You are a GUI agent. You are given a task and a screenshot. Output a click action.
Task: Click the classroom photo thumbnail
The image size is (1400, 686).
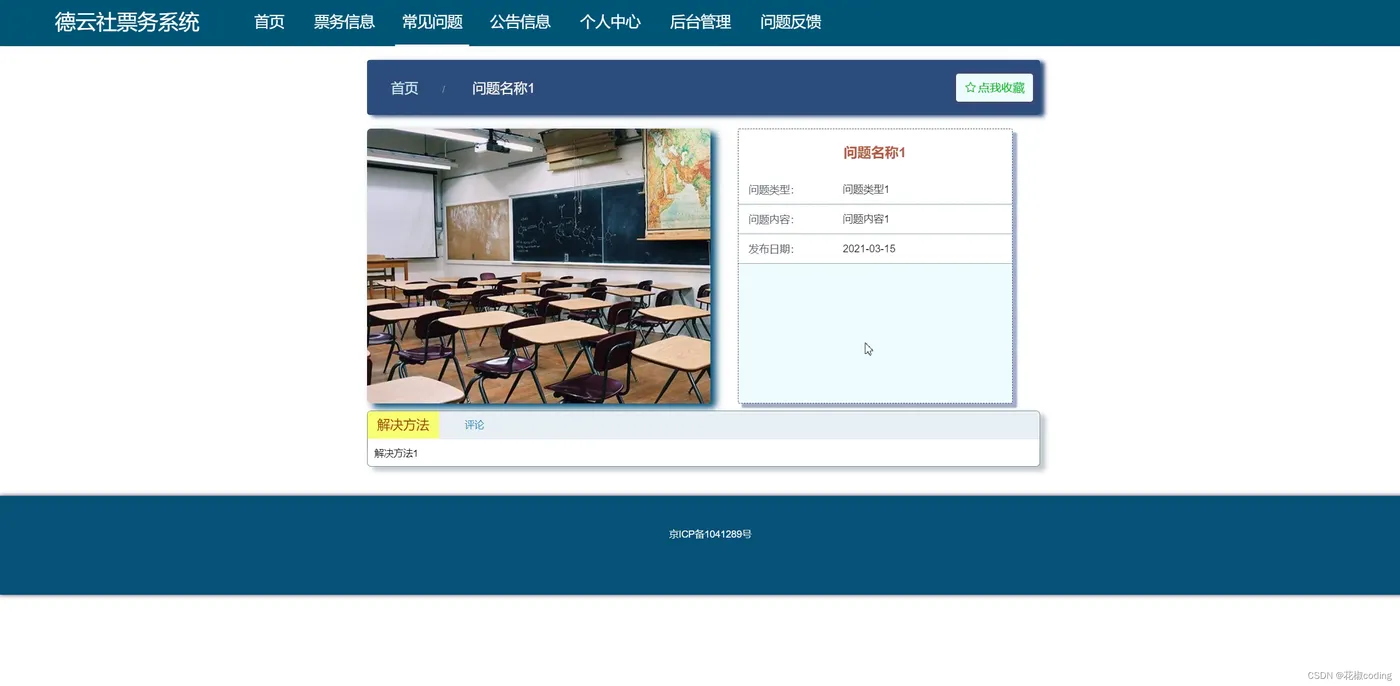pos(539,266)
